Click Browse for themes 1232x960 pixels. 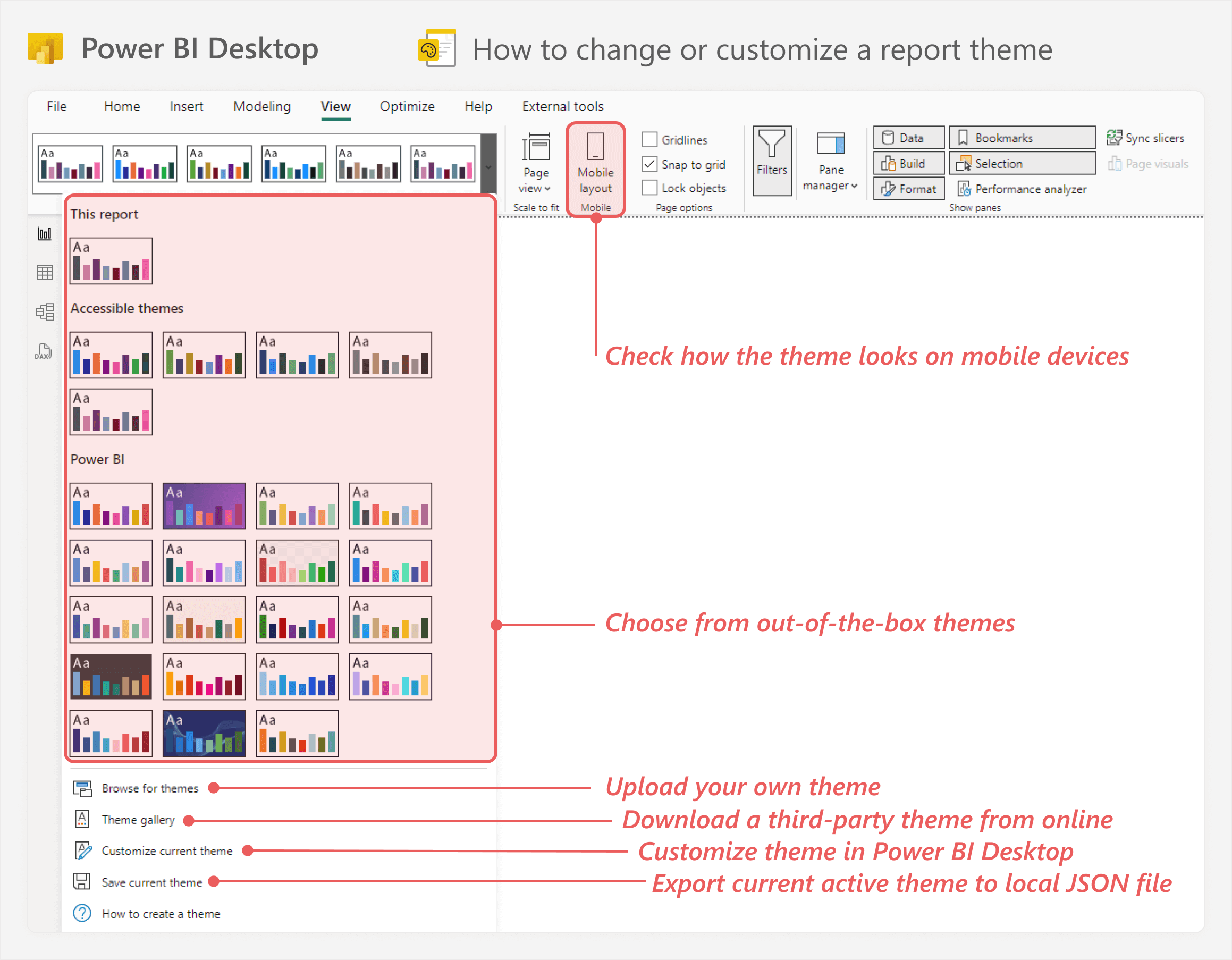click(x=149, y=788)
